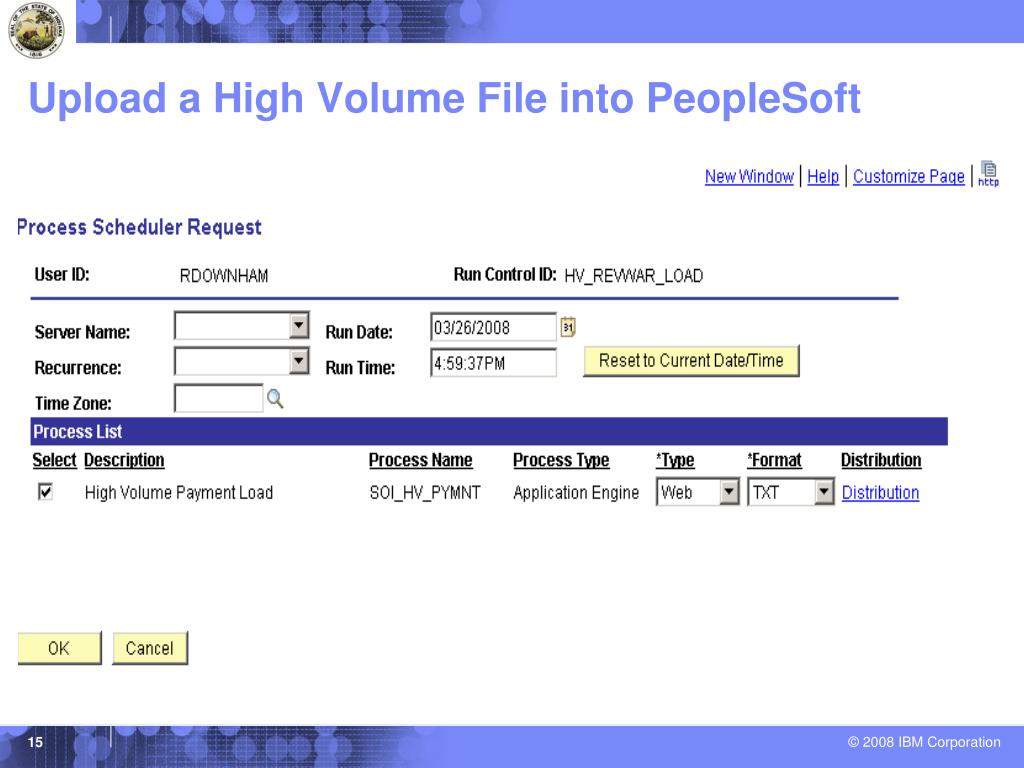This screenshot has width=1024, height=768.
Task: Click the OK button
Action: [59, 648]
